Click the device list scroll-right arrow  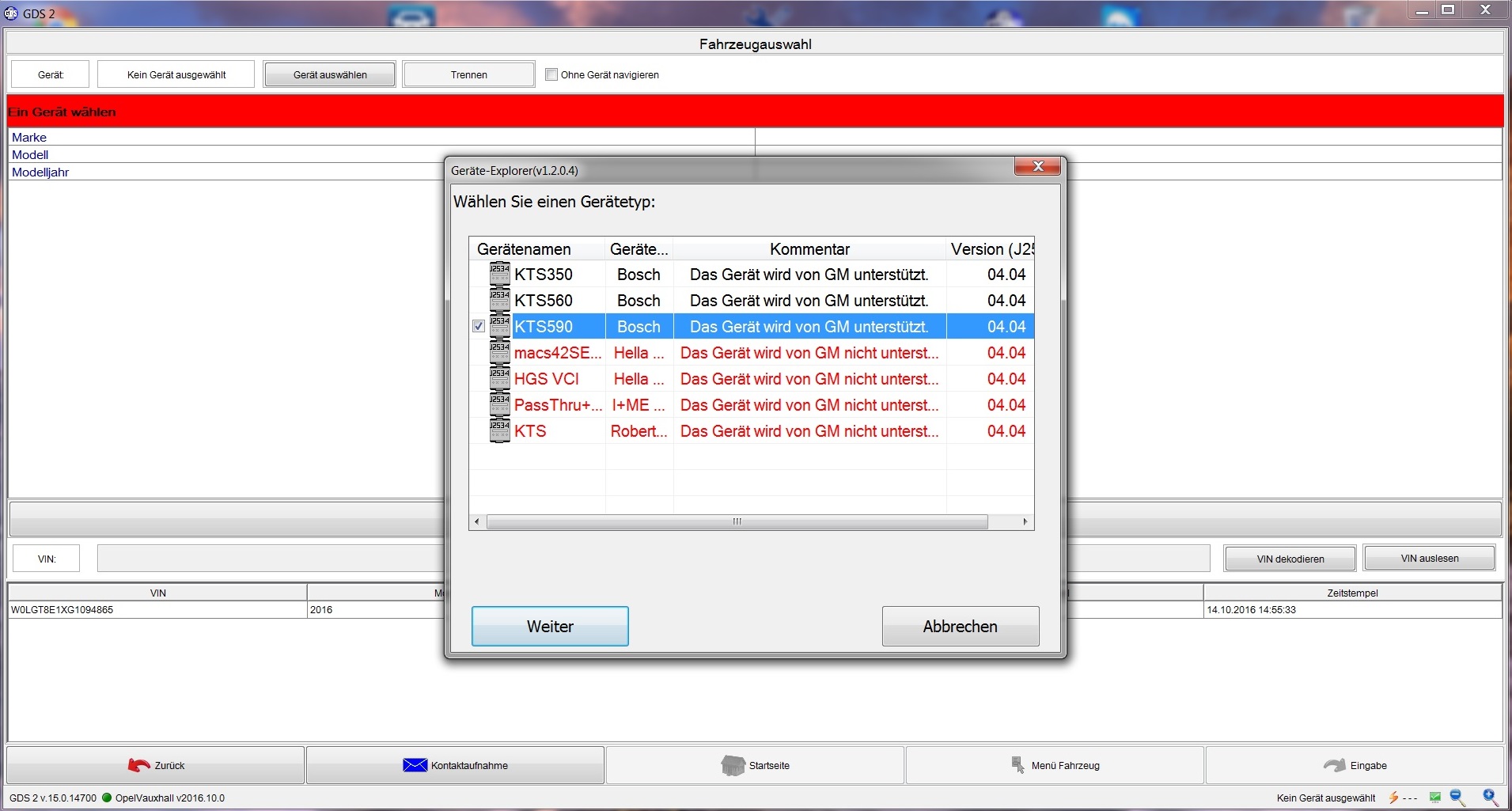pyautogui.click(x=1025, y=521)
